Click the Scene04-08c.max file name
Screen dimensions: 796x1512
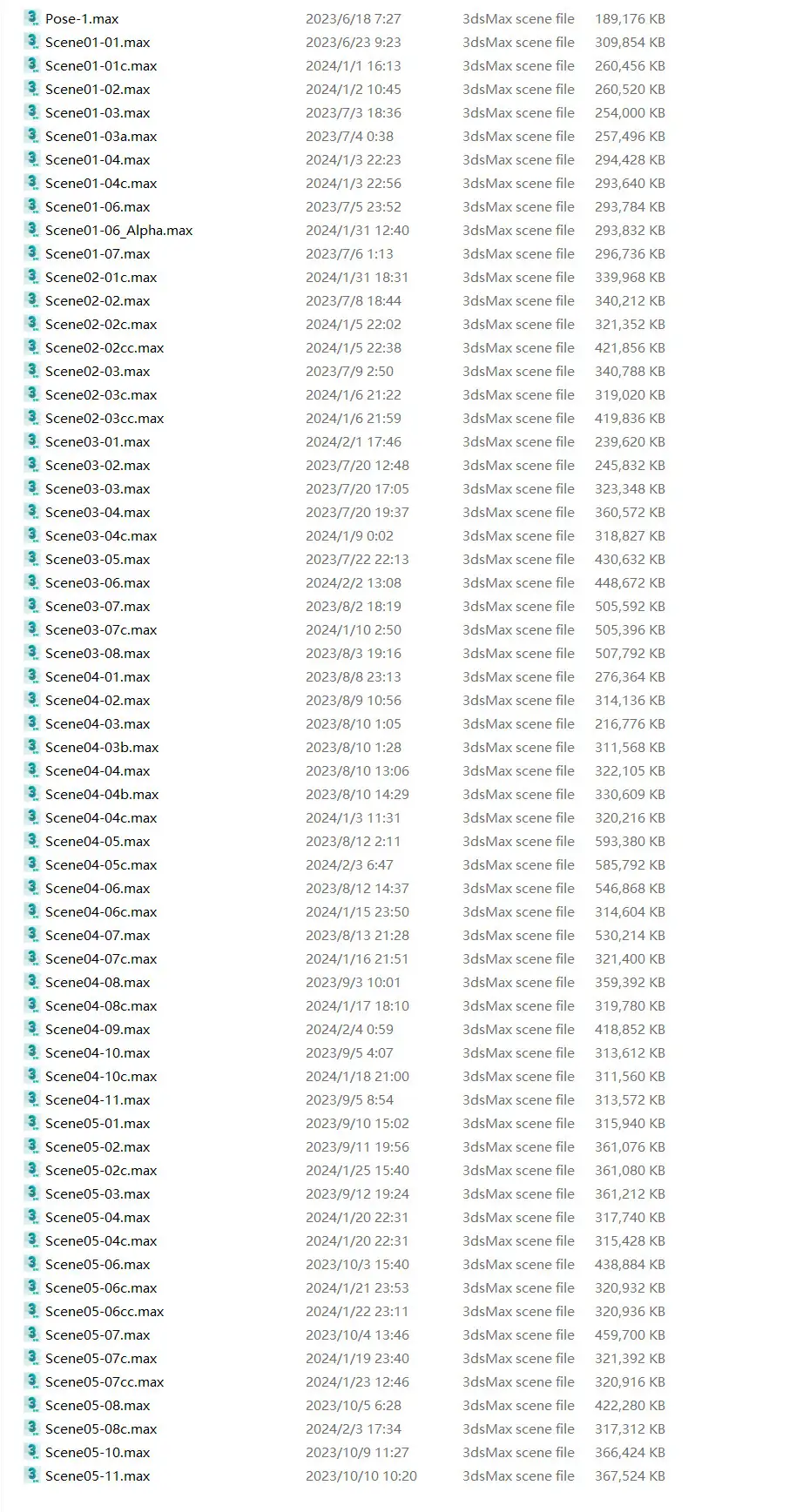[x=101, y=1005]
